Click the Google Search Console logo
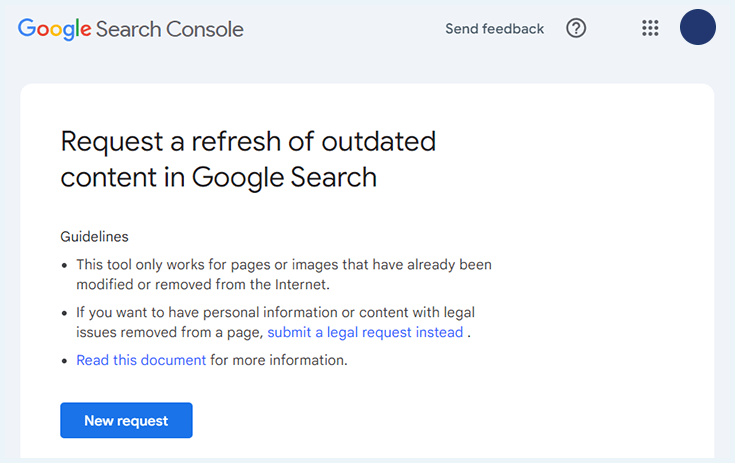The image size is (735, 463). pos(131,29)
